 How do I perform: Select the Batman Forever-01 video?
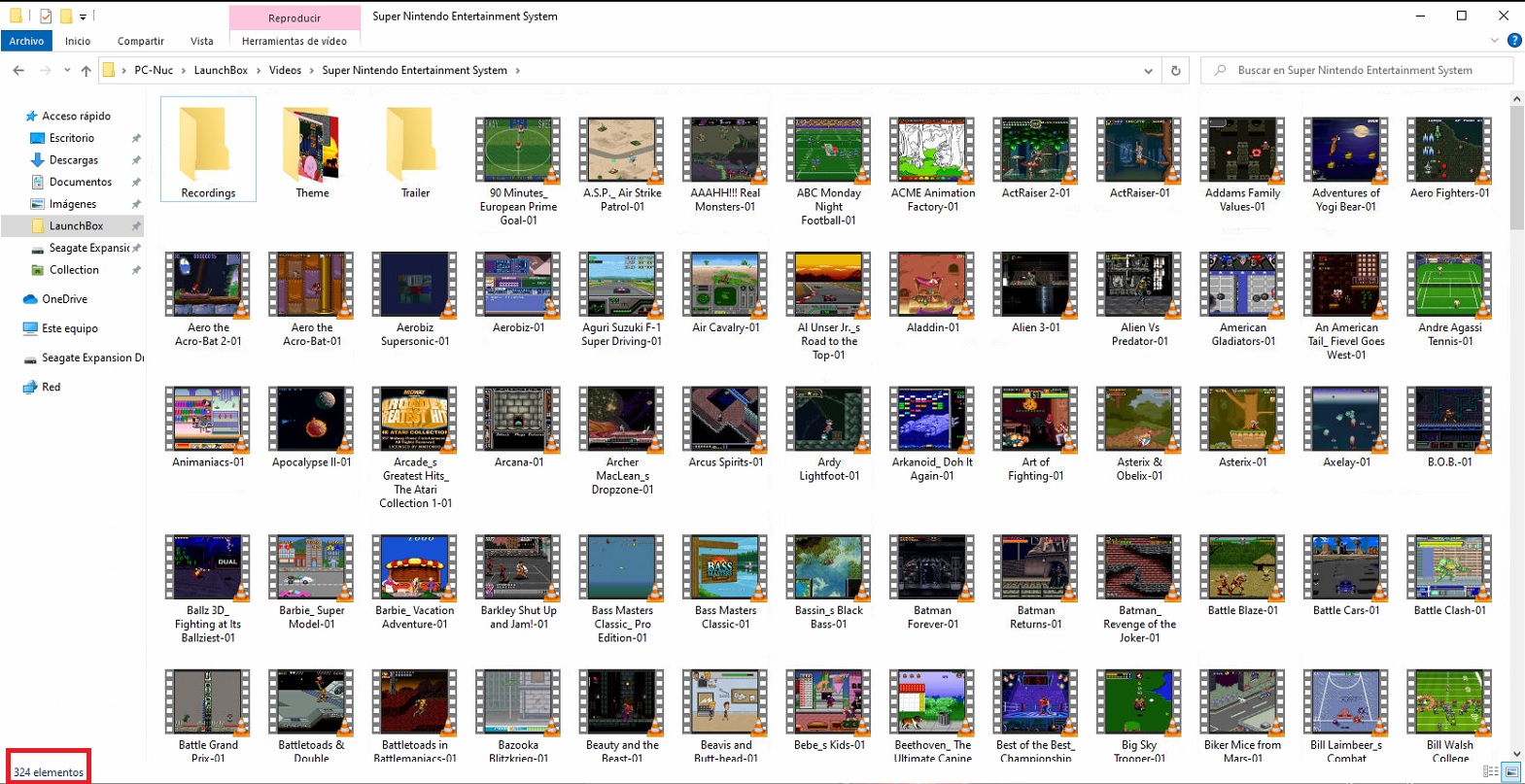click(x=932, y=581)
